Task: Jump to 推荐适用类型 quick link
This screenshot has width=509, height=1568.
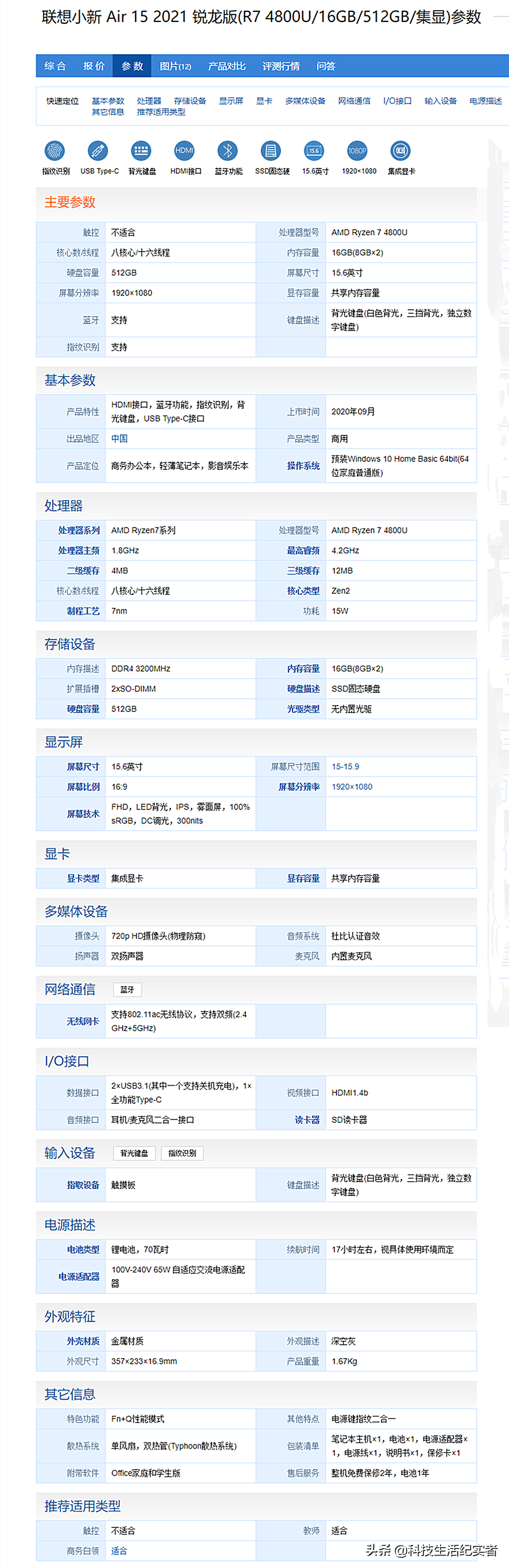Action: click(x=161, y=112)
